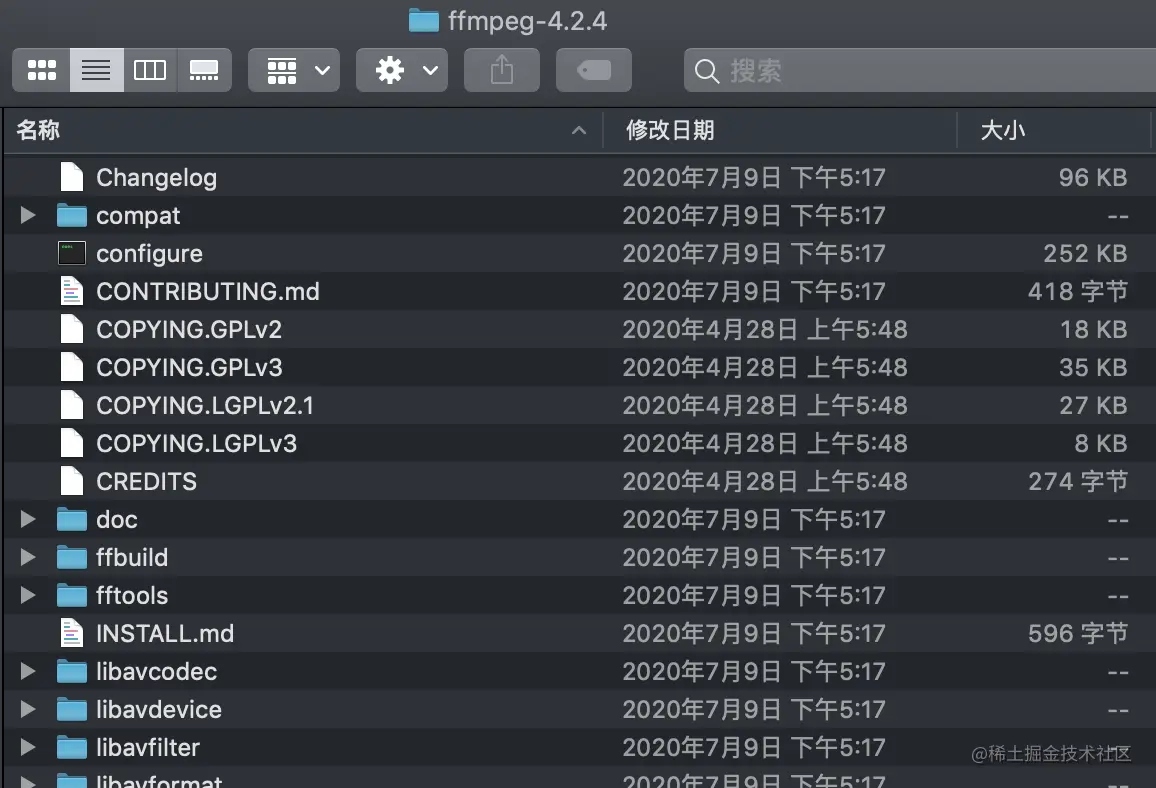Click the configure file name
Screen dimensions: 1156x788
(150, 254)
